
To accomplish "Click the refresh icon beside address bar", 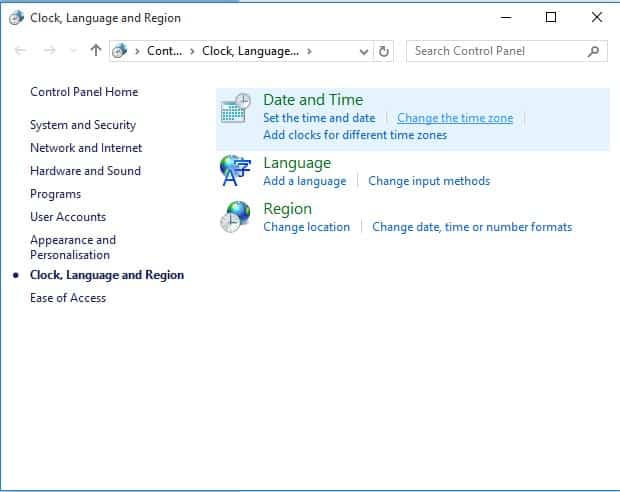I will (384, 51).
